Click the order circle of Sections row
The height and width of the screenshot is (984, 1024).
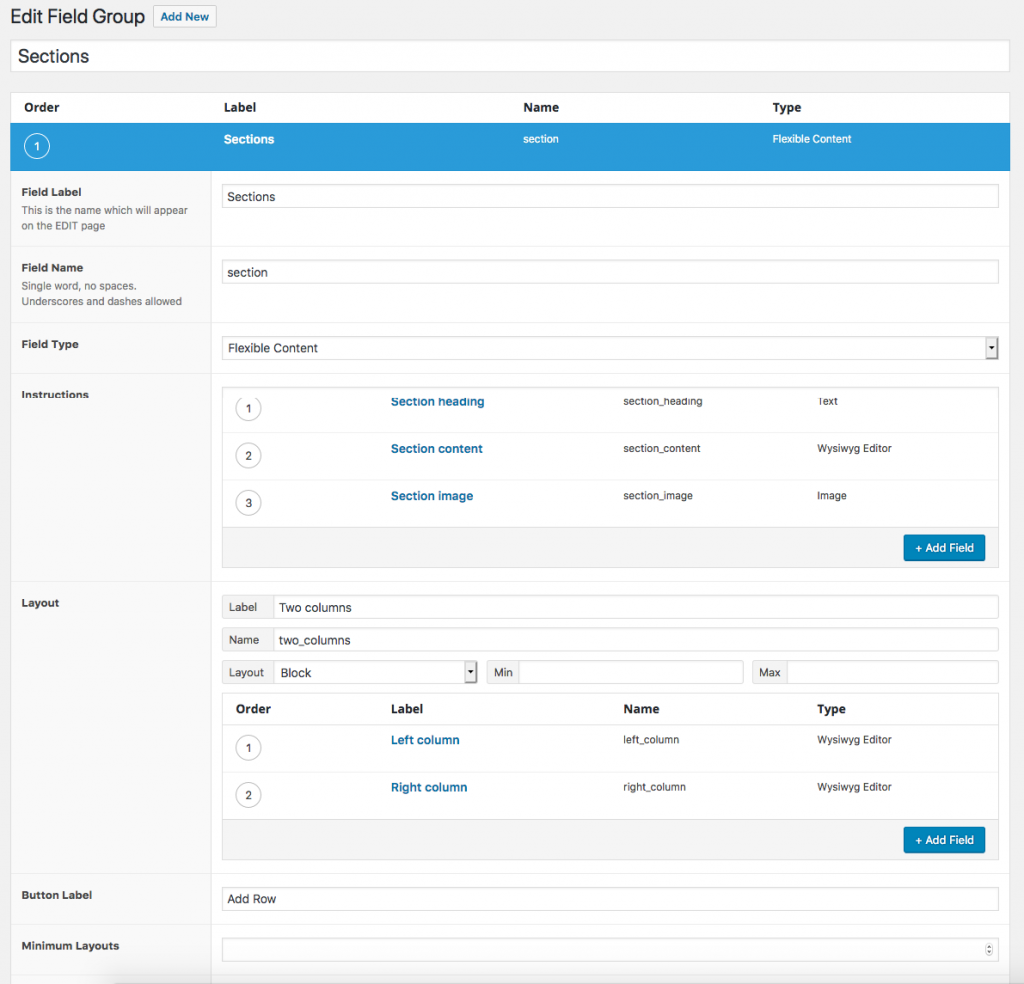coord(37,146)
